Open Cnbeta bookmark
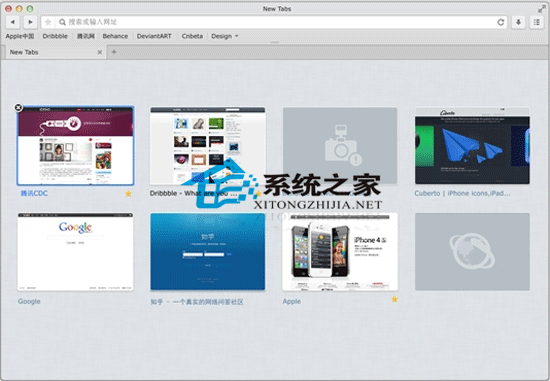550x381 pixels. click(x=192, y=36)
